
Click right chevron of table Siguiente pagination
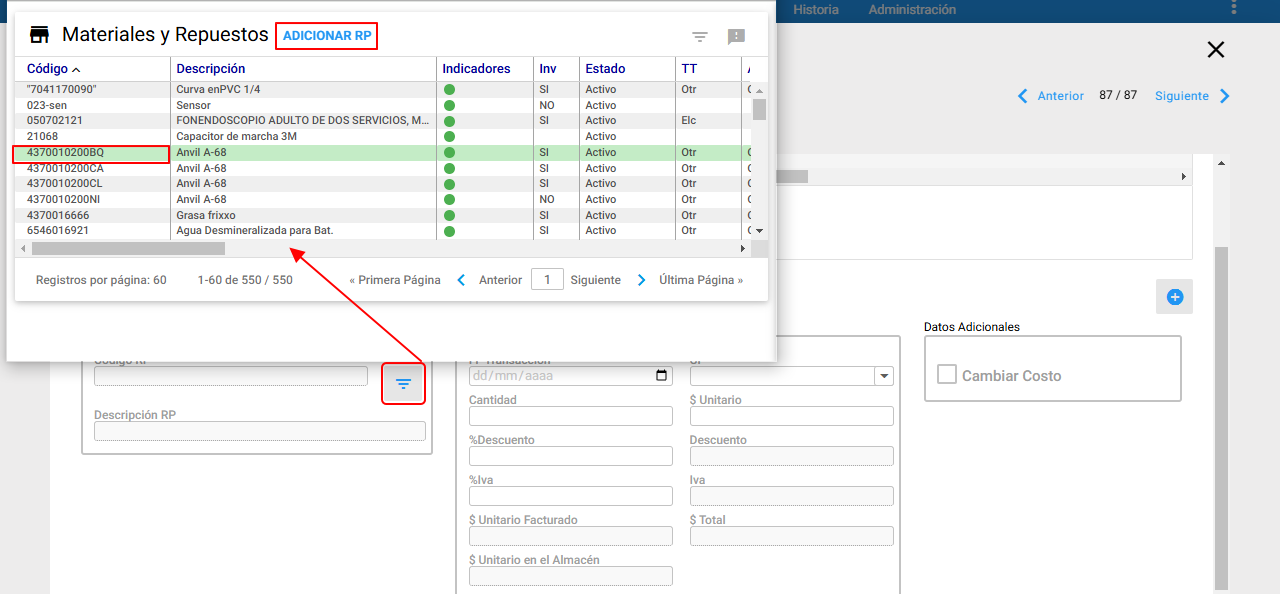[642, 280]
